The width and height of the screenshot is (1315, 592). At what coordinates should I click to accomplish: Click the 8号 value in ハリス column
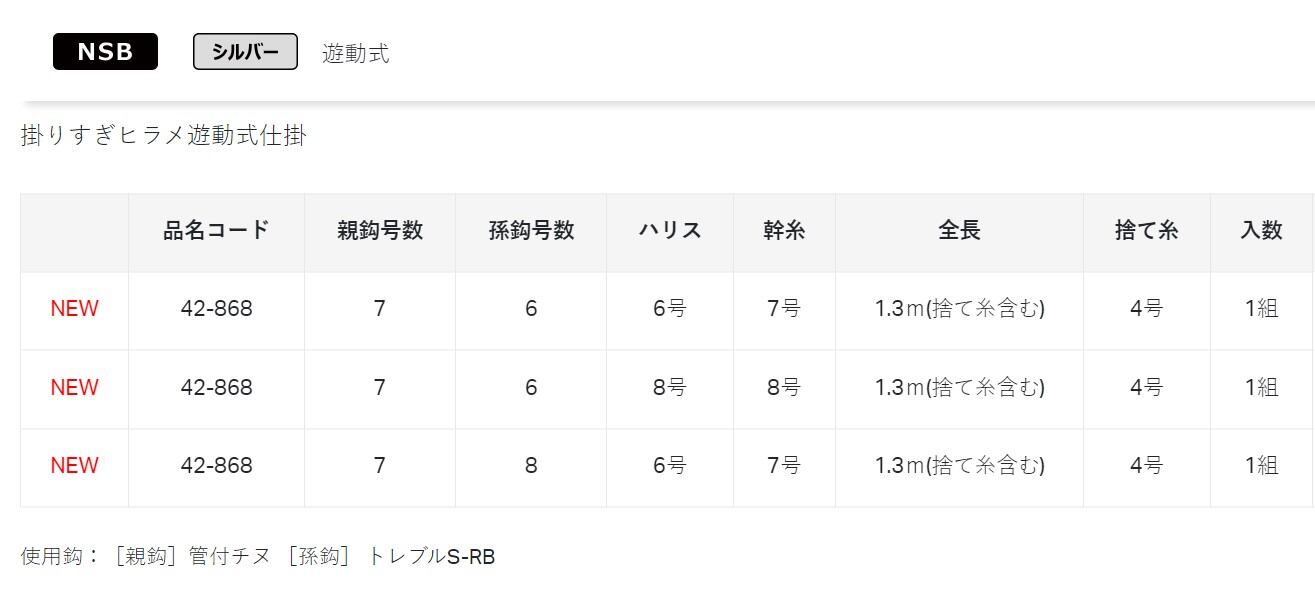[670, 388]
